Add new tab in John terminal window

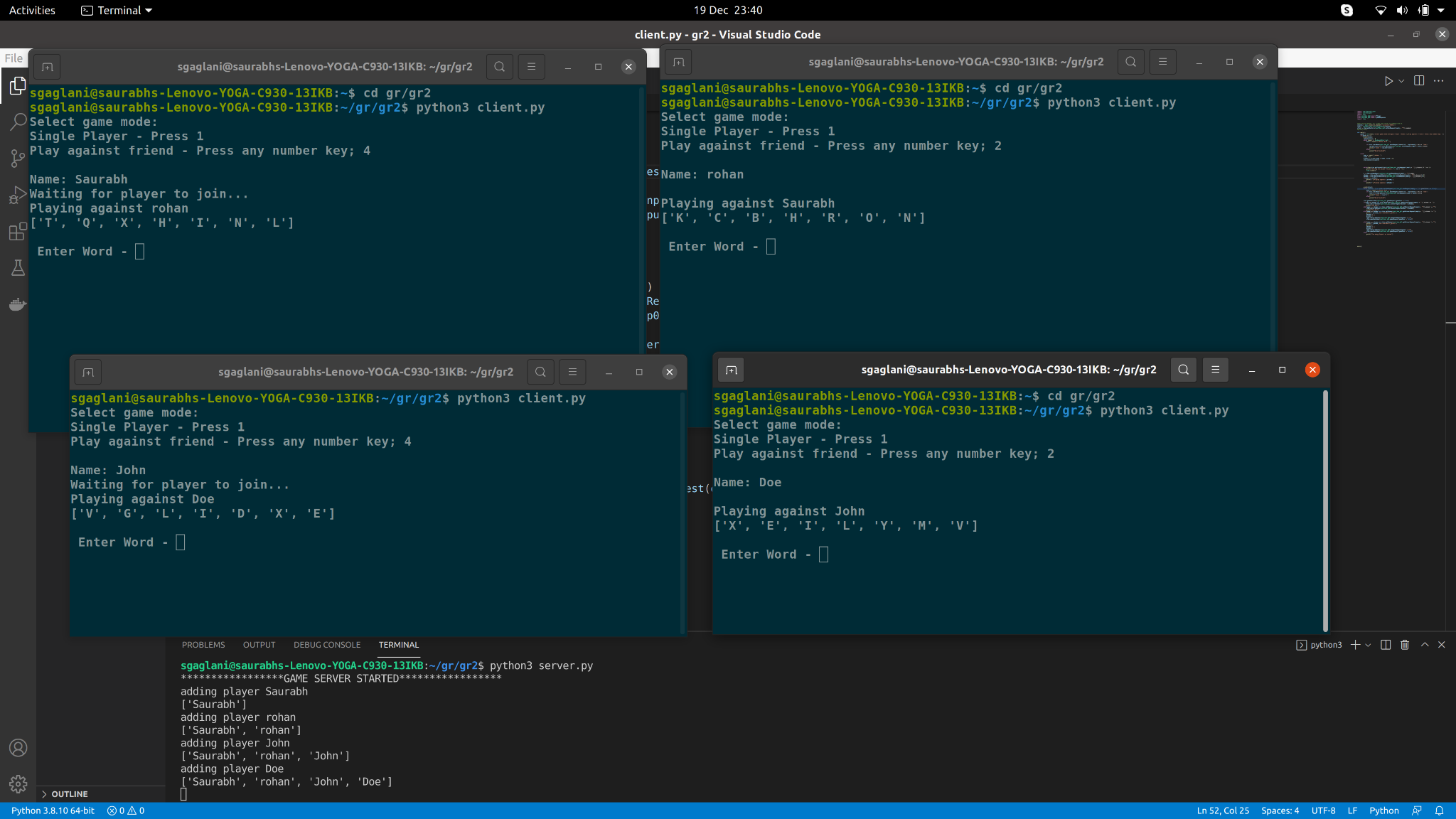pos(88,372)
